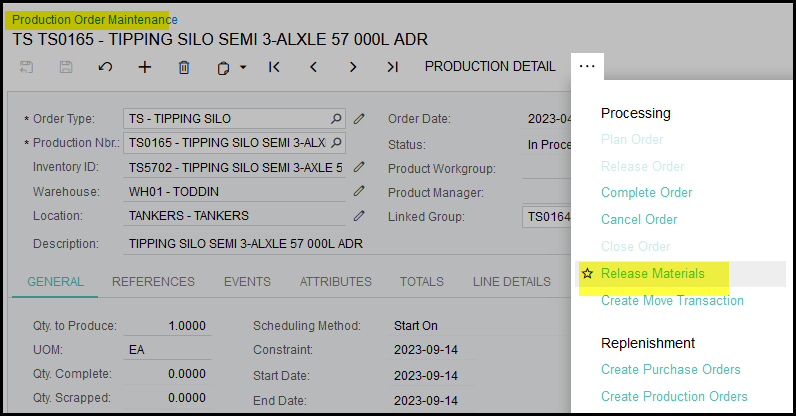Open Order Type lookup magnifier
The width and height of the screenshot is (796, 416).
pyautogui.click(x=337, y=119)
